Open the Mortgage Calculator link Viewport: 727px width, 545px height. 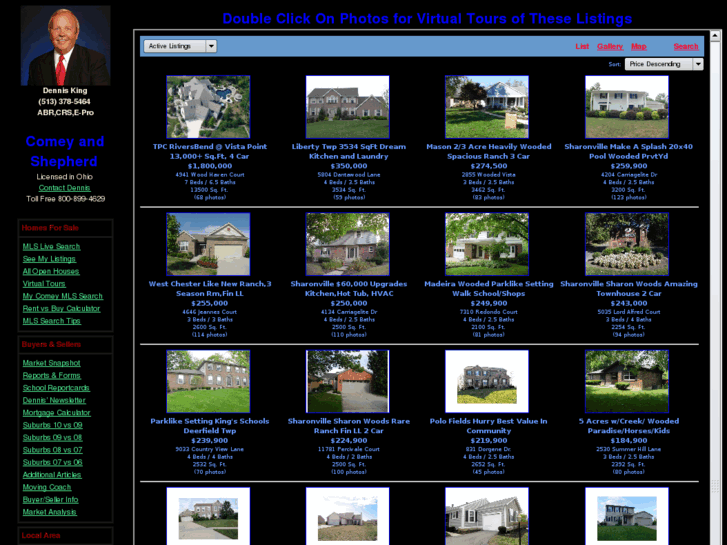[x=57, y=412]
